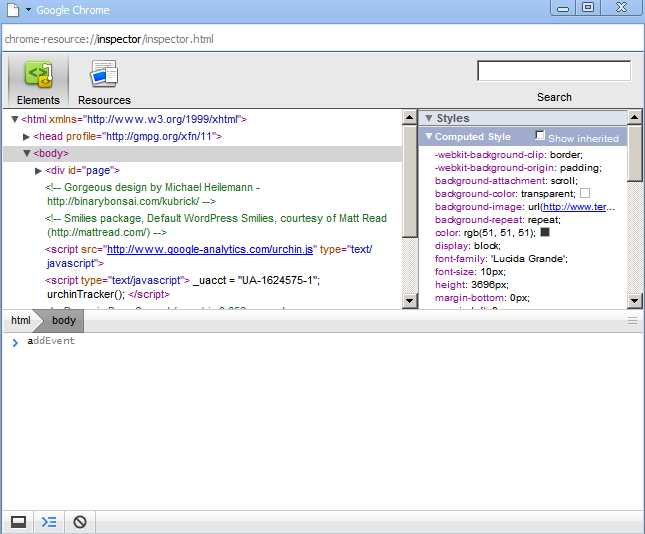The width and height of the screenshot is (645, 534).
Task: Enable the Show inherited checkbox
Action: (541, 136)
